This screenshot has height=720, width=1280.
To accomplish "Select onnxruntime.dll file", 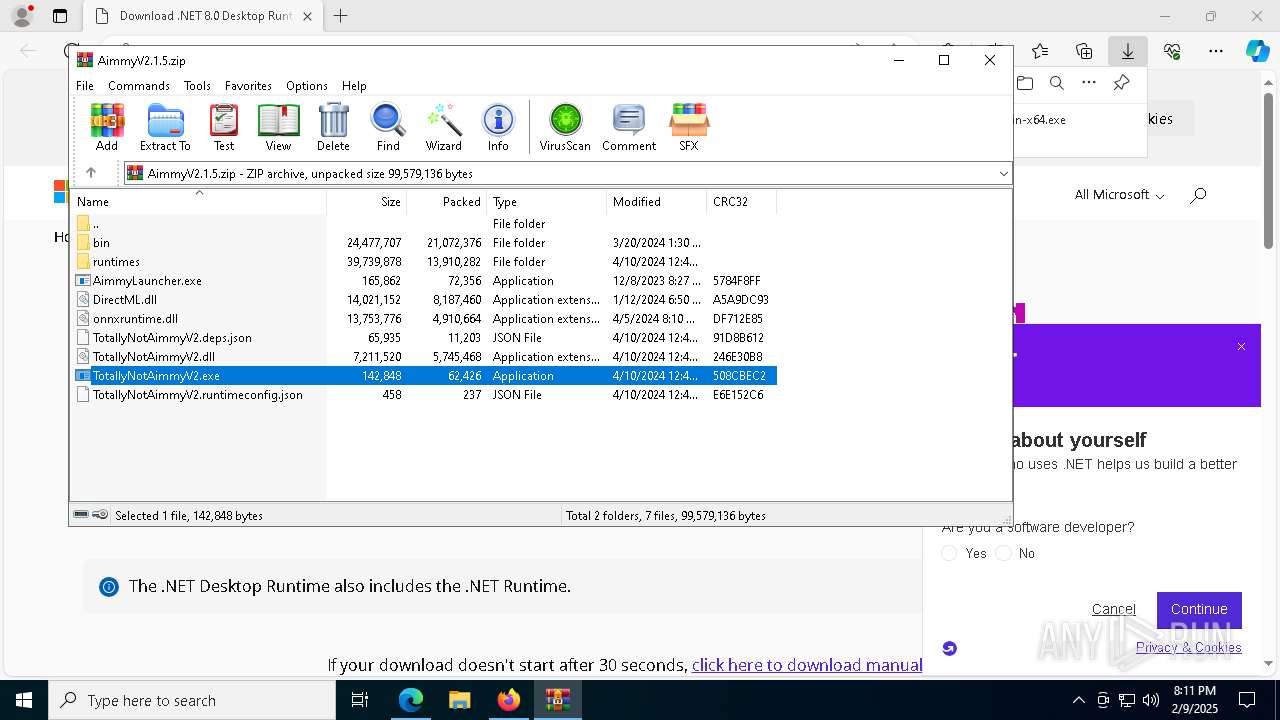I will pos(423,319).
